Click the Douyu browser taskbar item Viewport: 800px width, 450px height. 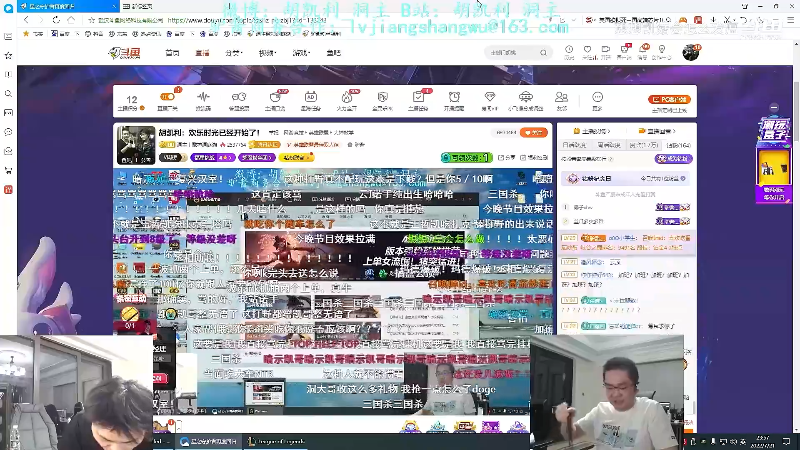tap(209, 441)
